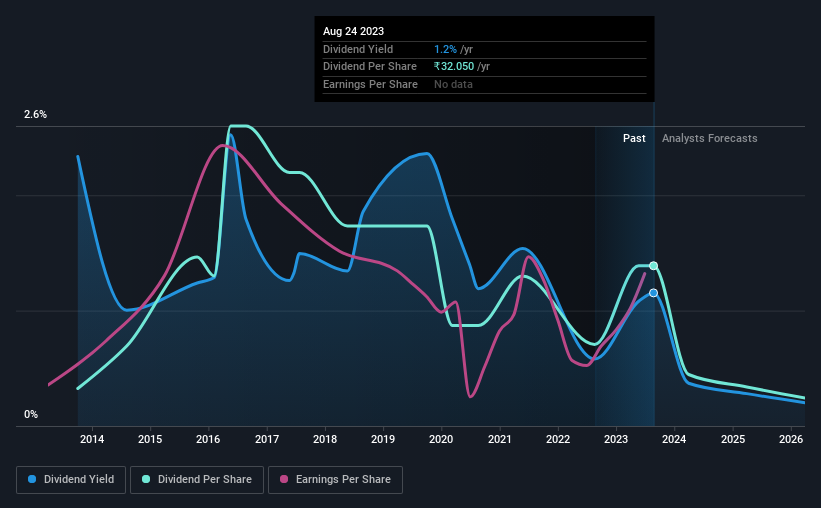Click the 2018 x-axis label
The image size is (821, 508).
(x=325, y=439)
